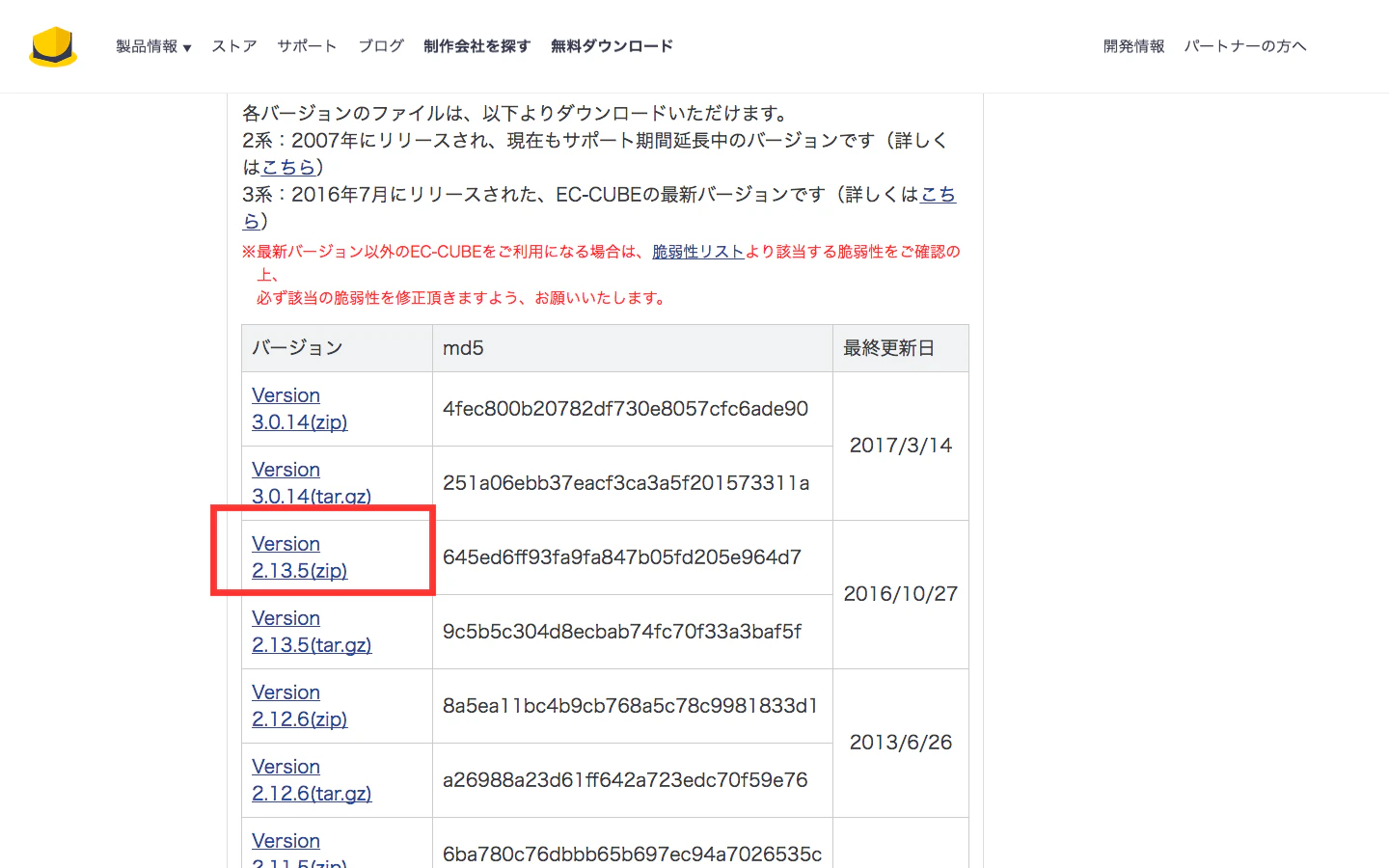
Task: Select md5 hash 645ed6ff93fa9fa847b05fd205e964d7
Action: (x=622, y=557)
